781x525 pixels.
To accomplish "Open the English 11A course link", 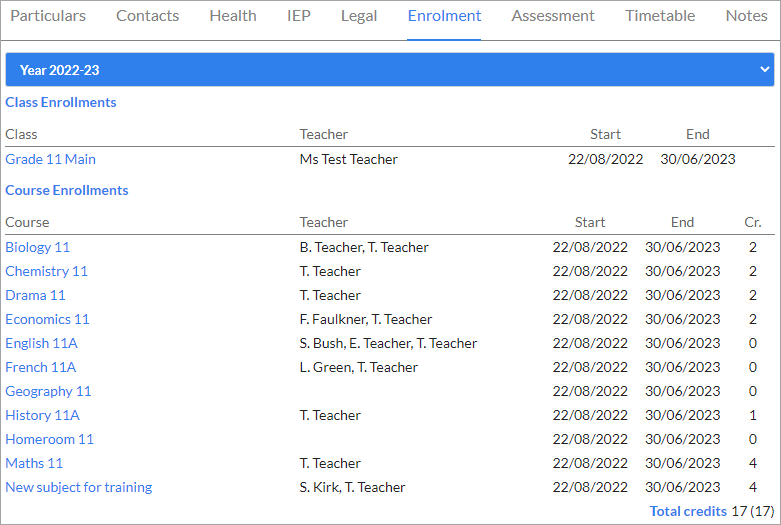I will coord(41,343).
